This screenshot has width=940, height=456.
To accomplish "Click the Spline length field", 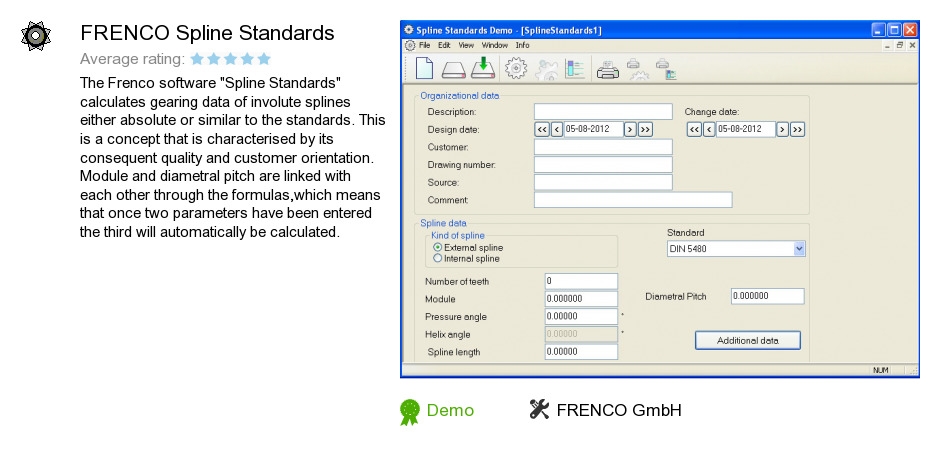I will pyautogui.click(x=581, y=352).
